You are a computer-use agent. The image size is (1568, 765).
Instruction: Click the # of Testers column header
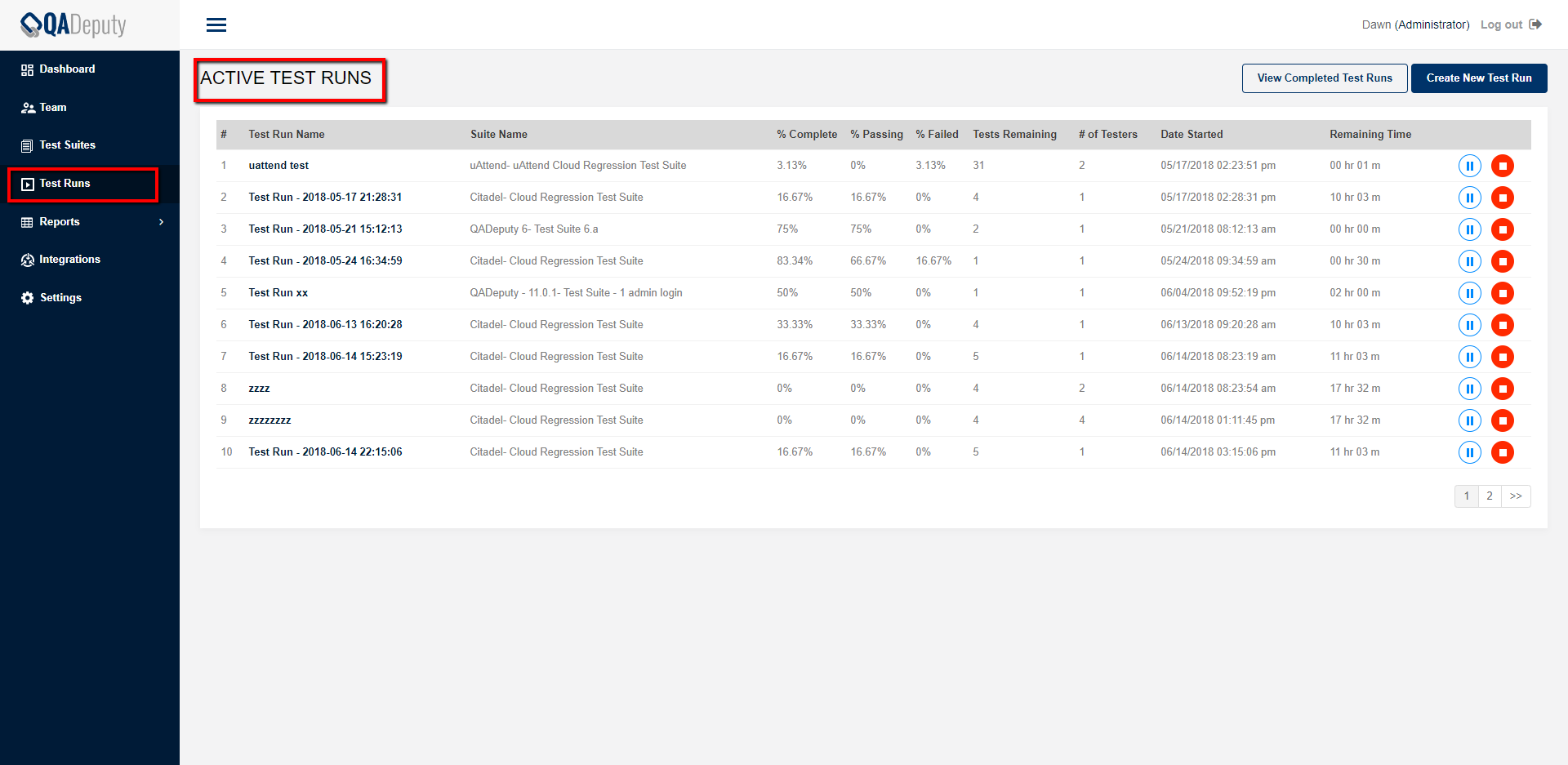point(1107,135)
